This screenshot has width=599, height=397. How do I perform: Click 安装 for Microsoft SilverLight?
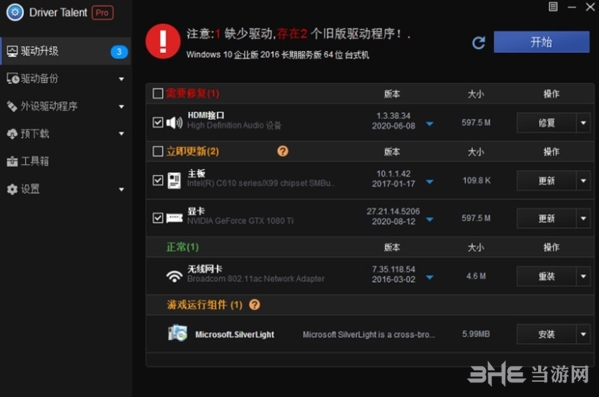click(x=546, y=334)
